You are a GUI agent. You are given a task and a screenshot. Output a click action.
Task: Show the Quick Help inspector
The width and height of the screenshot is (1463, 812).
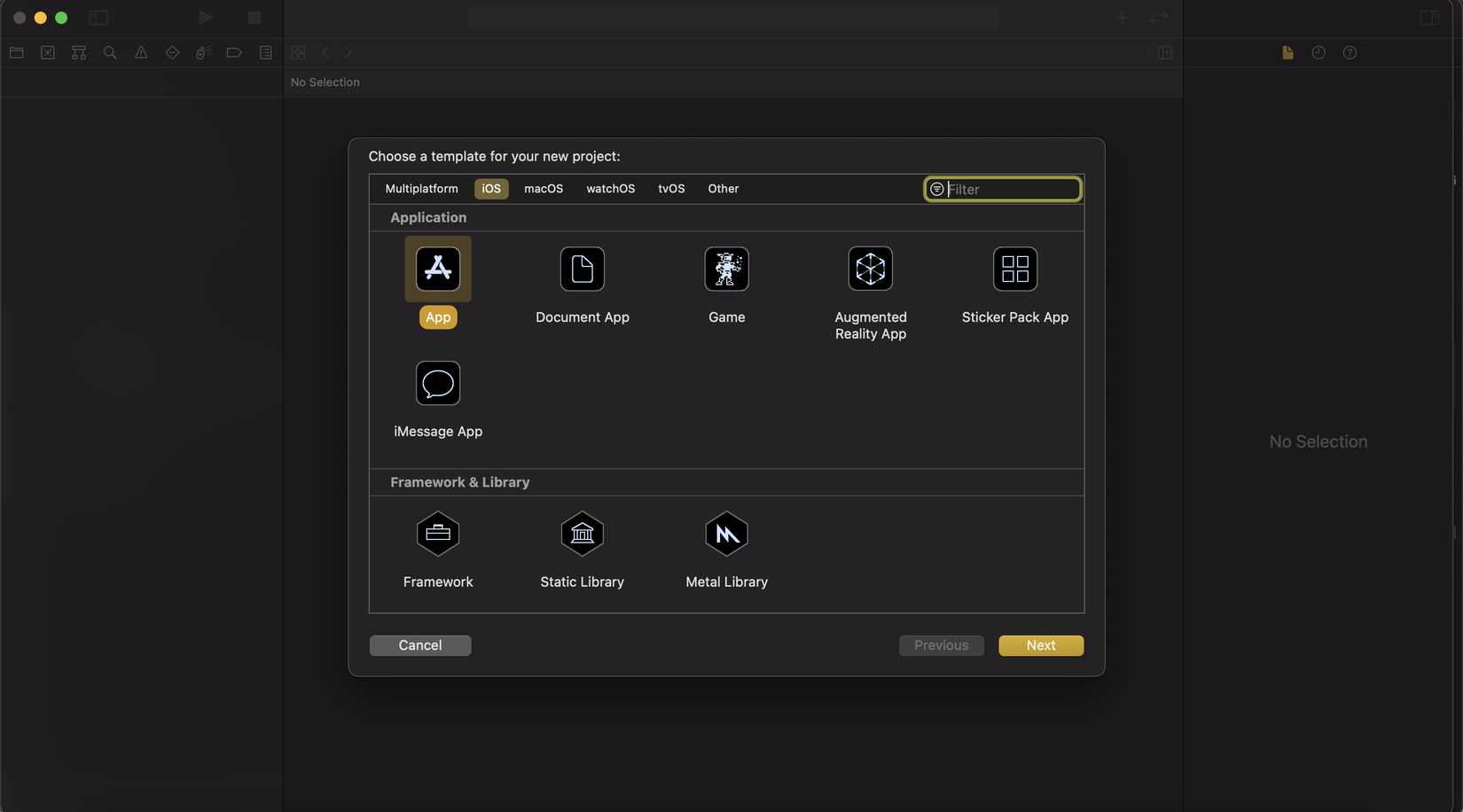1350,53
